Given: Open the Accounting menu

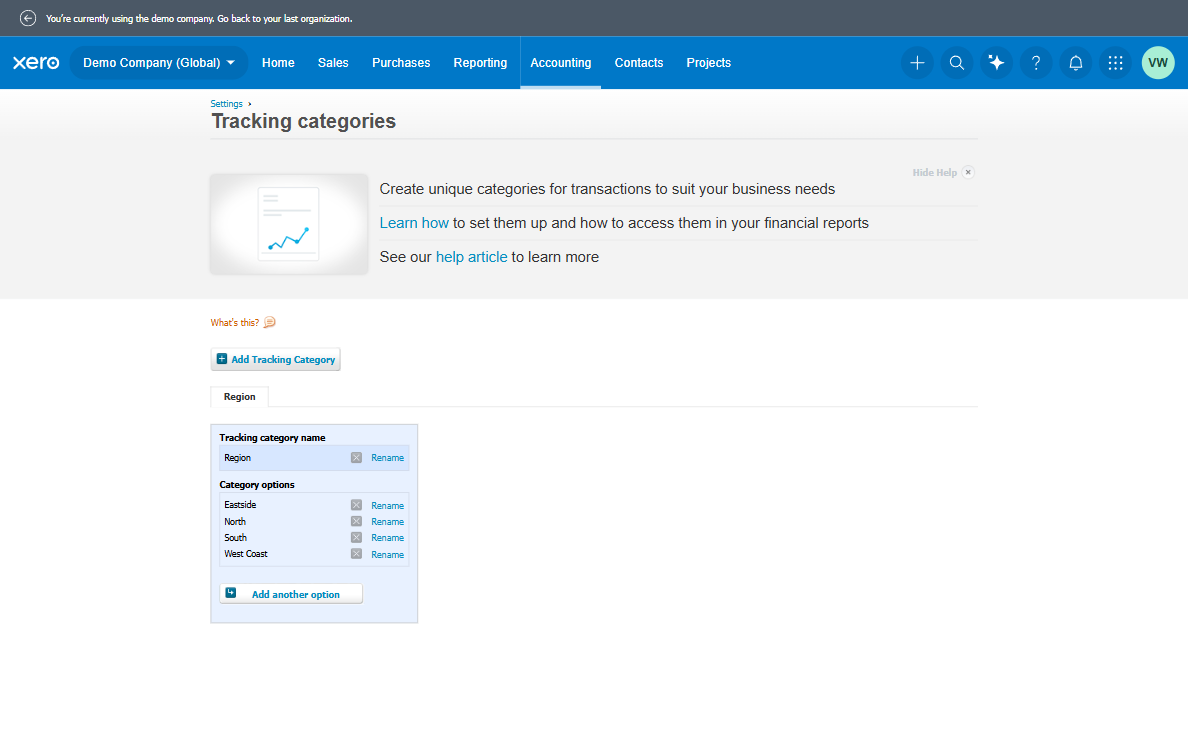Looking at the screenshot, I should point(561,63).
